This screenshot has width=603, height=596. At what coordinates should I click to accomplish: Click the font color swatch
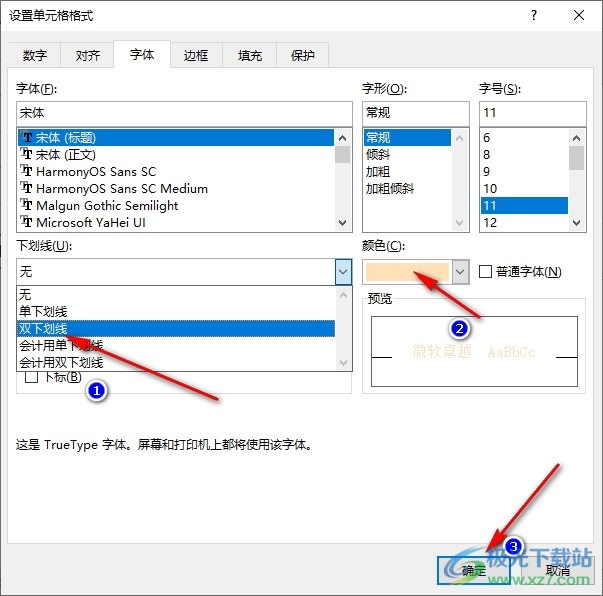(407, 271)
